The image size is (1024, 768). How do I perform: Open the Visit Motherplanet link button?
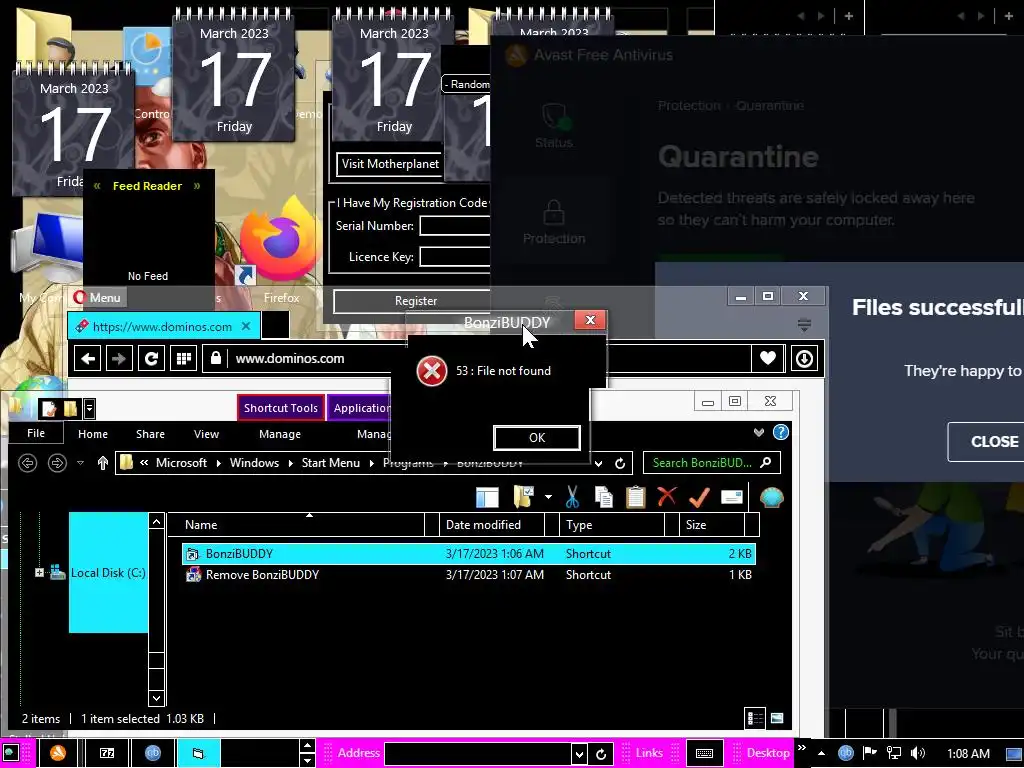pyautogui.click(x=390, y=164)
